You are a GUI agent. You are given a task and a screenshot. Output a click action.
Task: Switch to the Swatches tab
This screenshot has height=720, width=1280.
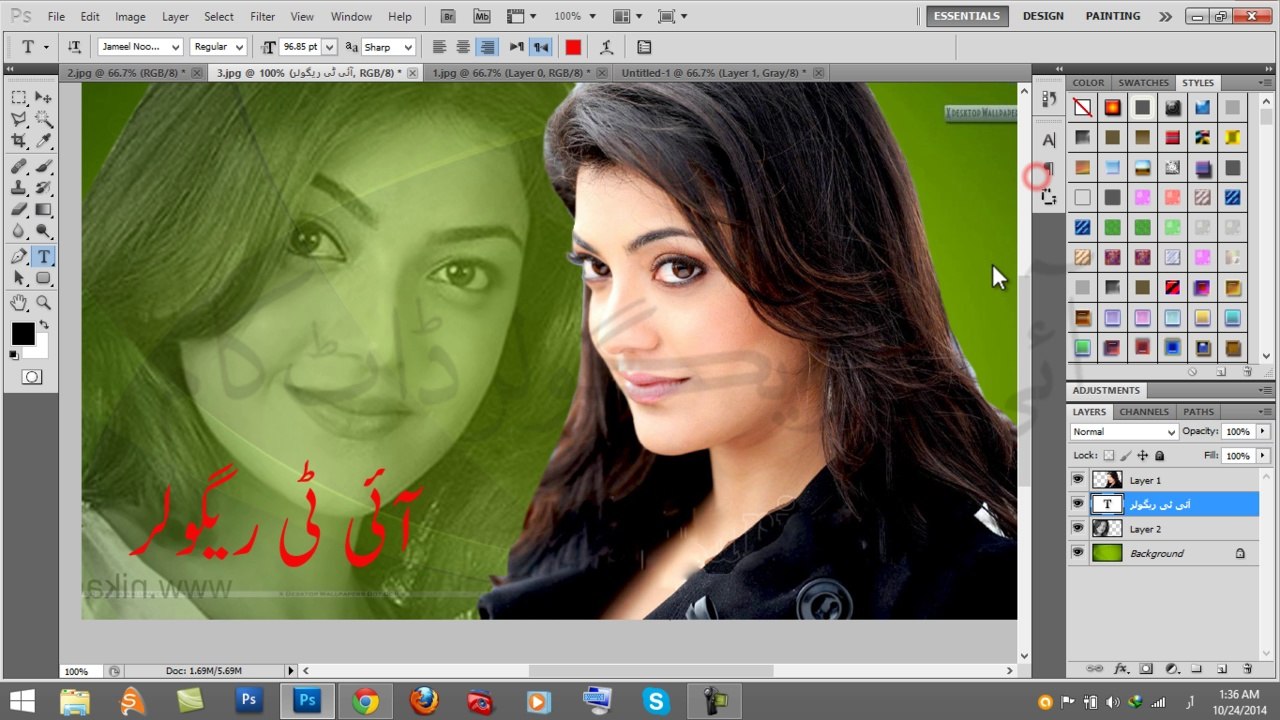coord(1143,83)
